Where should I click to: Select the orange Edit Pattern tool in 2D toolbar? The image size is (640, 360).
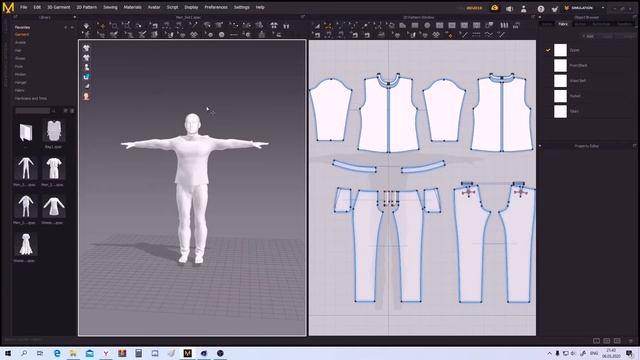point(328,26)
